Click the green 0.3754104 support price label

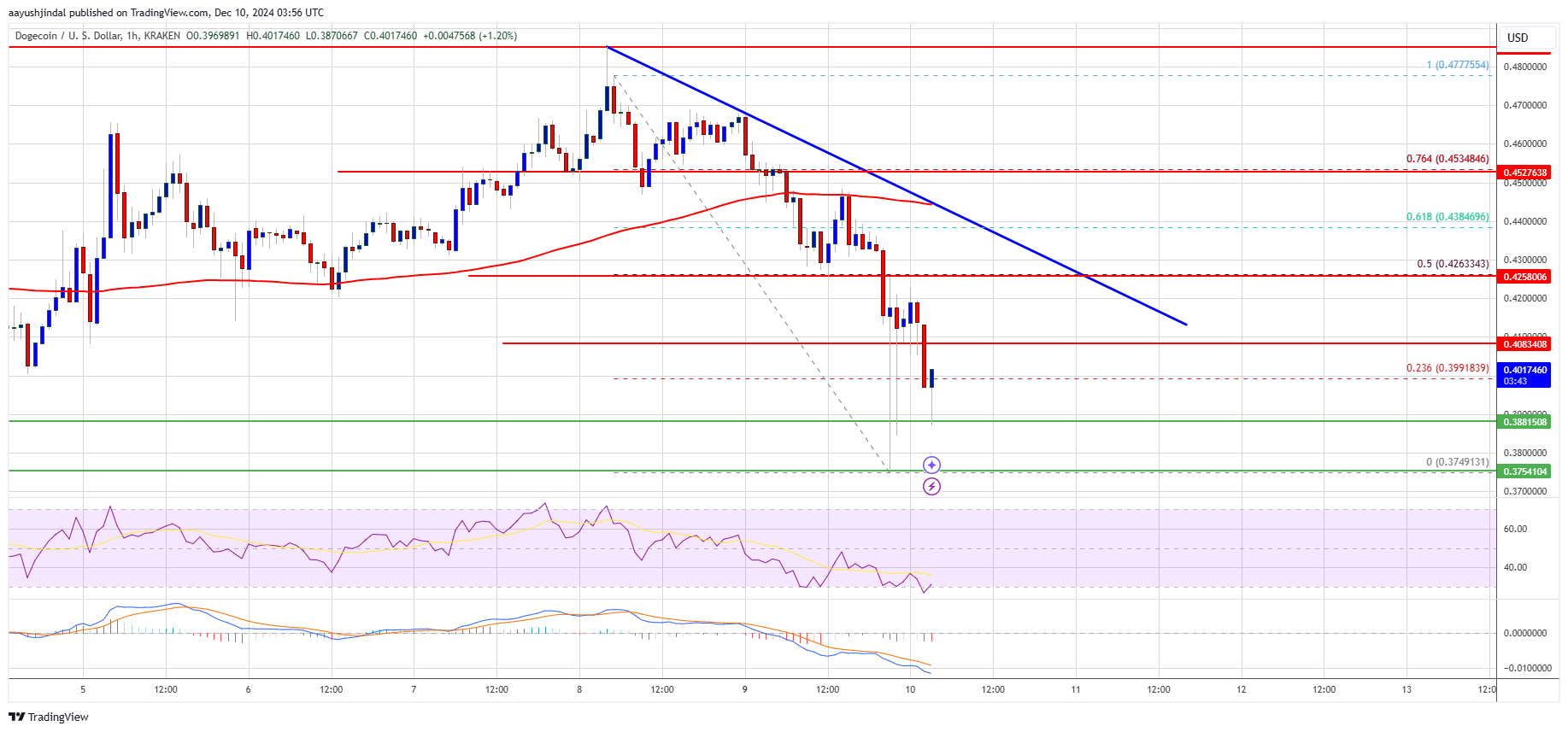point(1525,471)
